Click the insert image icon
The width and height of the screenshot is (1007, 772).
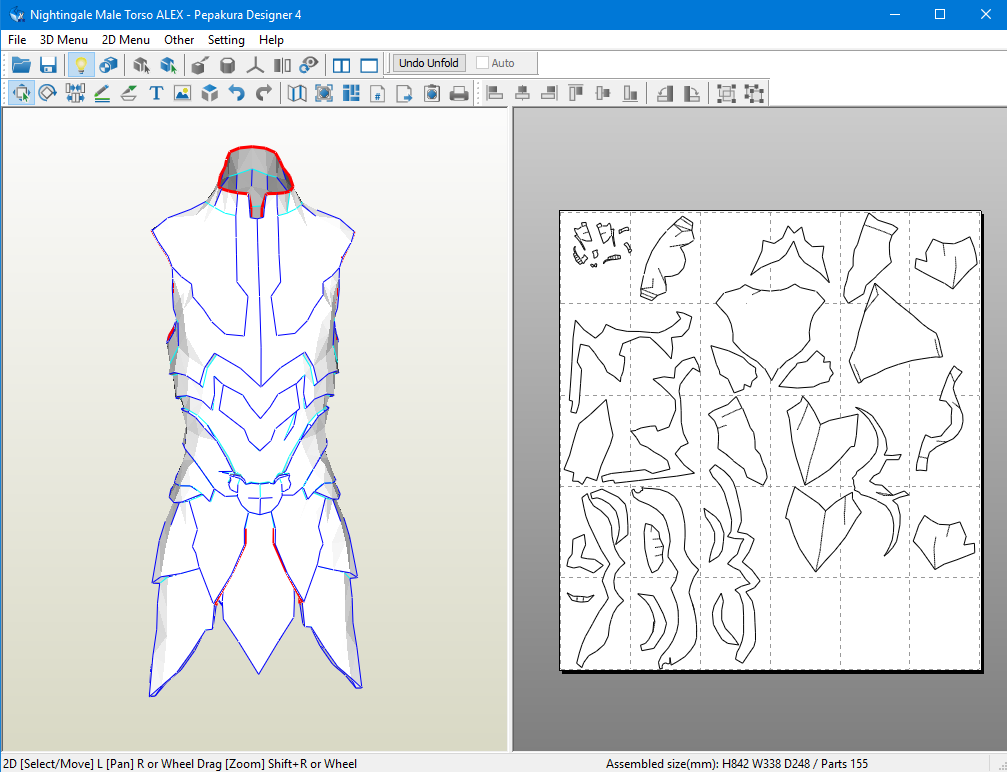pos(183,93)
